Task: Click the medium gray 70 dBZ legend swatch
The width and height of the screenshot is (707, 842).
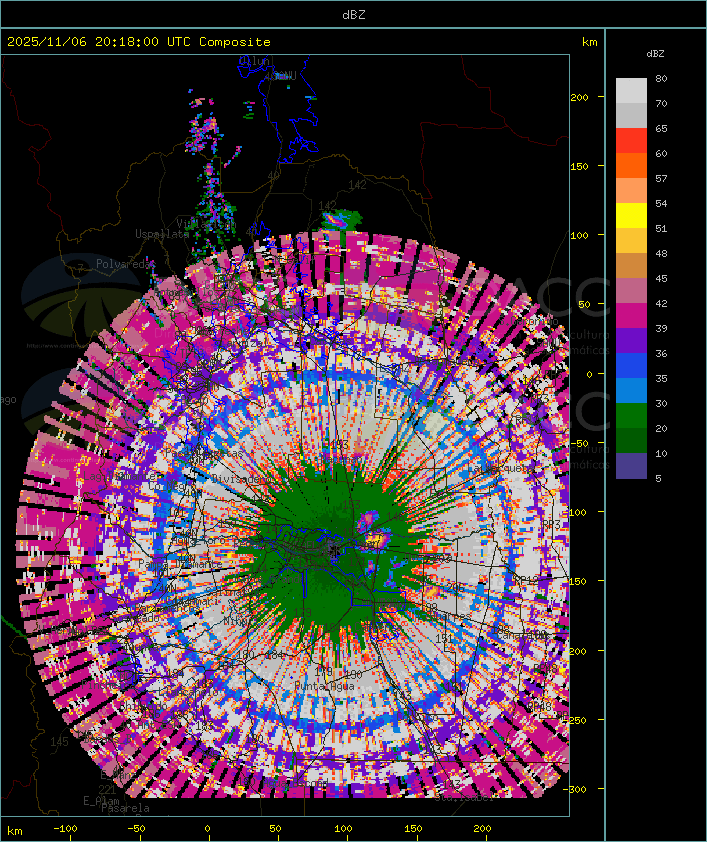Action: tap(631, 115)
